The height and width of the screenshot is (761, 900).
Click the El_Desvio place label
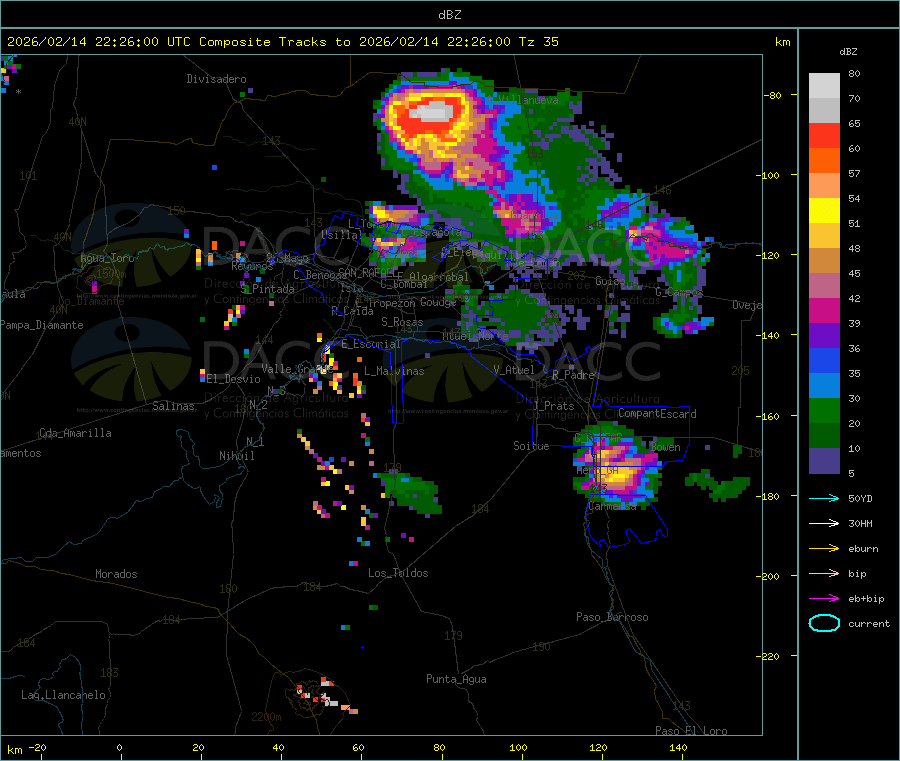coord(234,379)
